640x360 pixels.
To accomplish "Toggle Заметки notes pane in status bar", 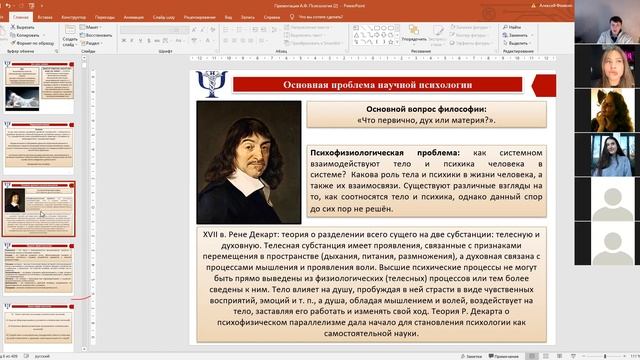I will tap(471, 356).
